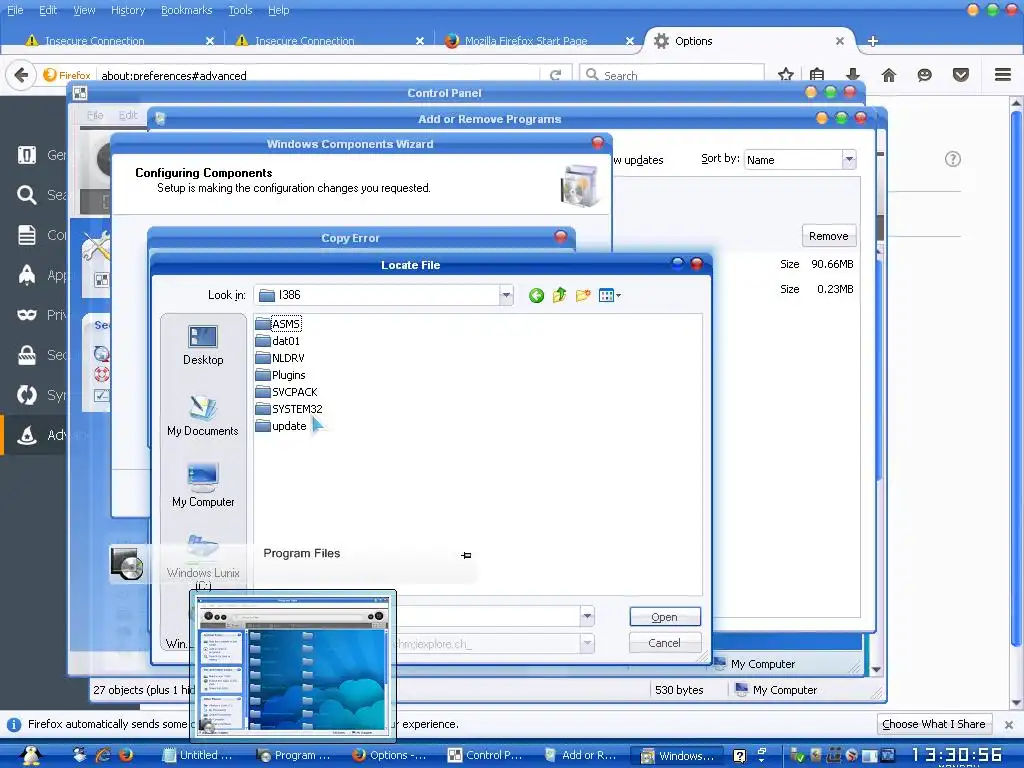
Task: Click the chat bubble icon in Firefox toolbar
Action: click(x=924, y=75)
